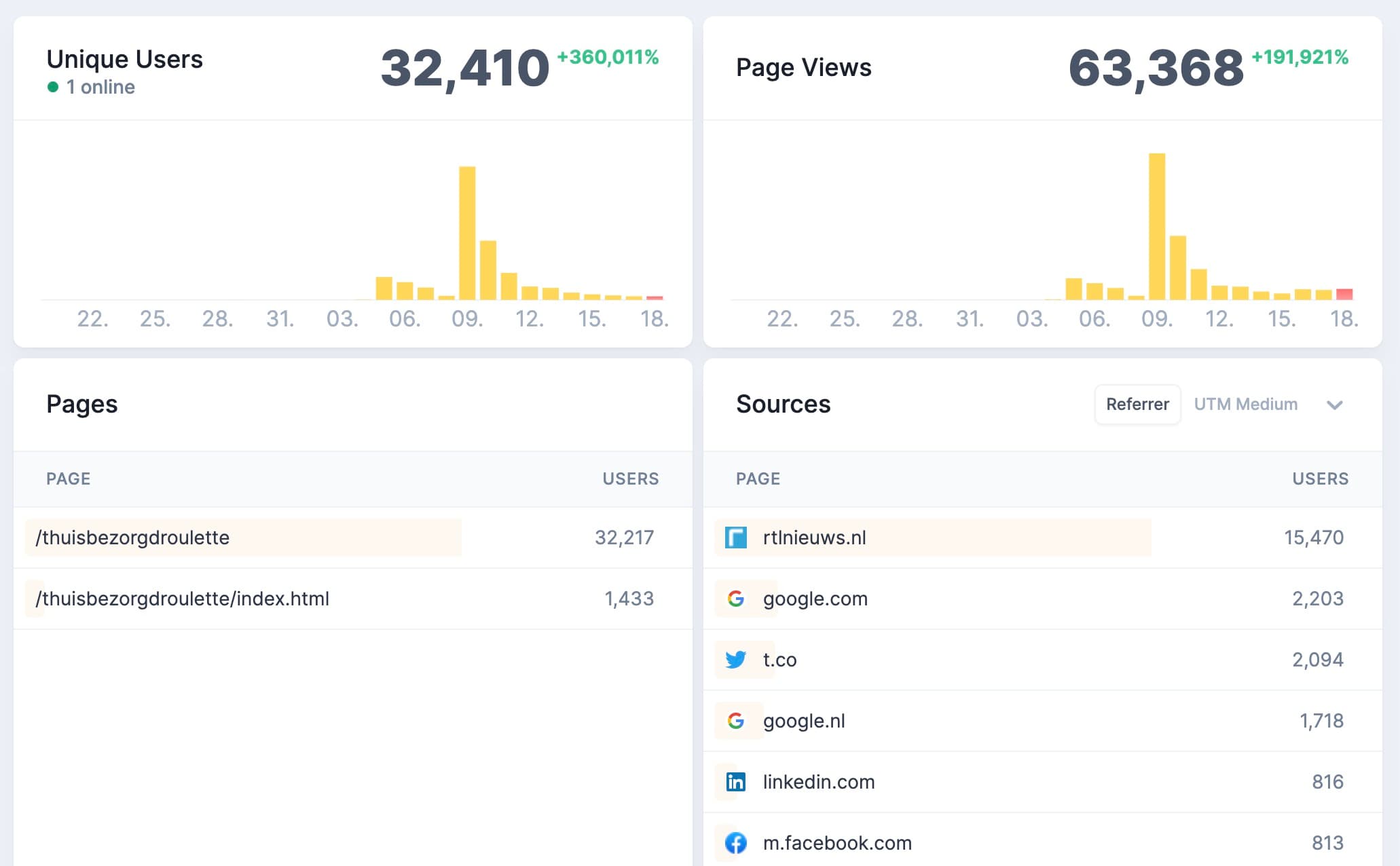Select the Google icon next to google.com
This screenshot has height=866, width=1400.
(737, 599)
